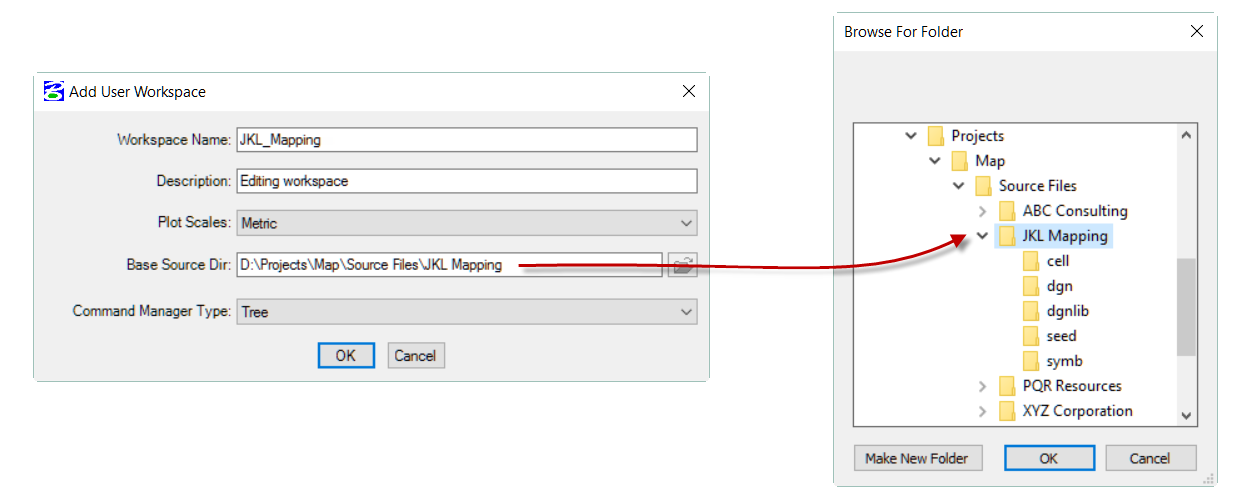Expand the ABC Consulting tree node

click(x=982, y=211)
